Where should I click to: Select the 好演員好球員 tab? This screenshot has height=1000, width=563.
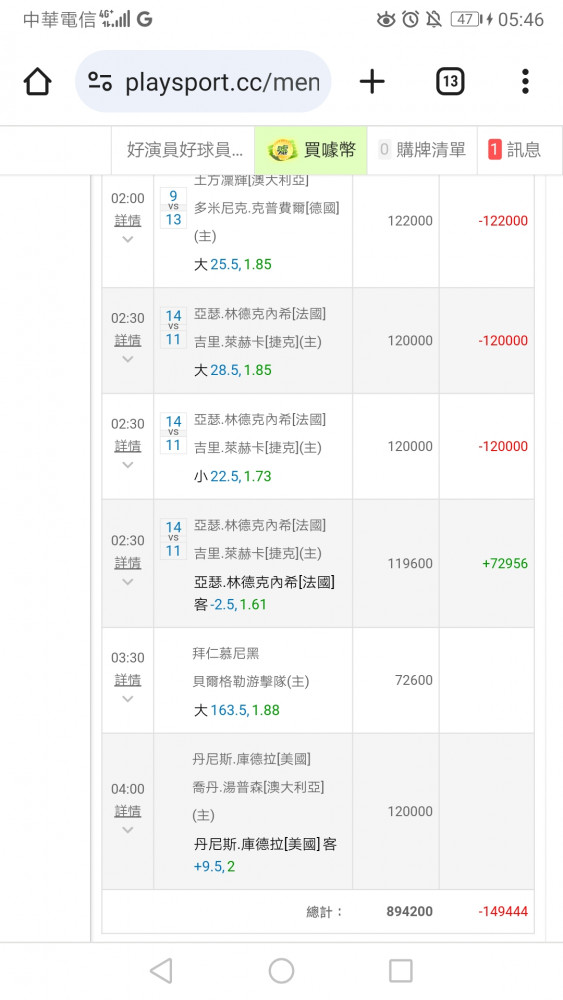184,150
